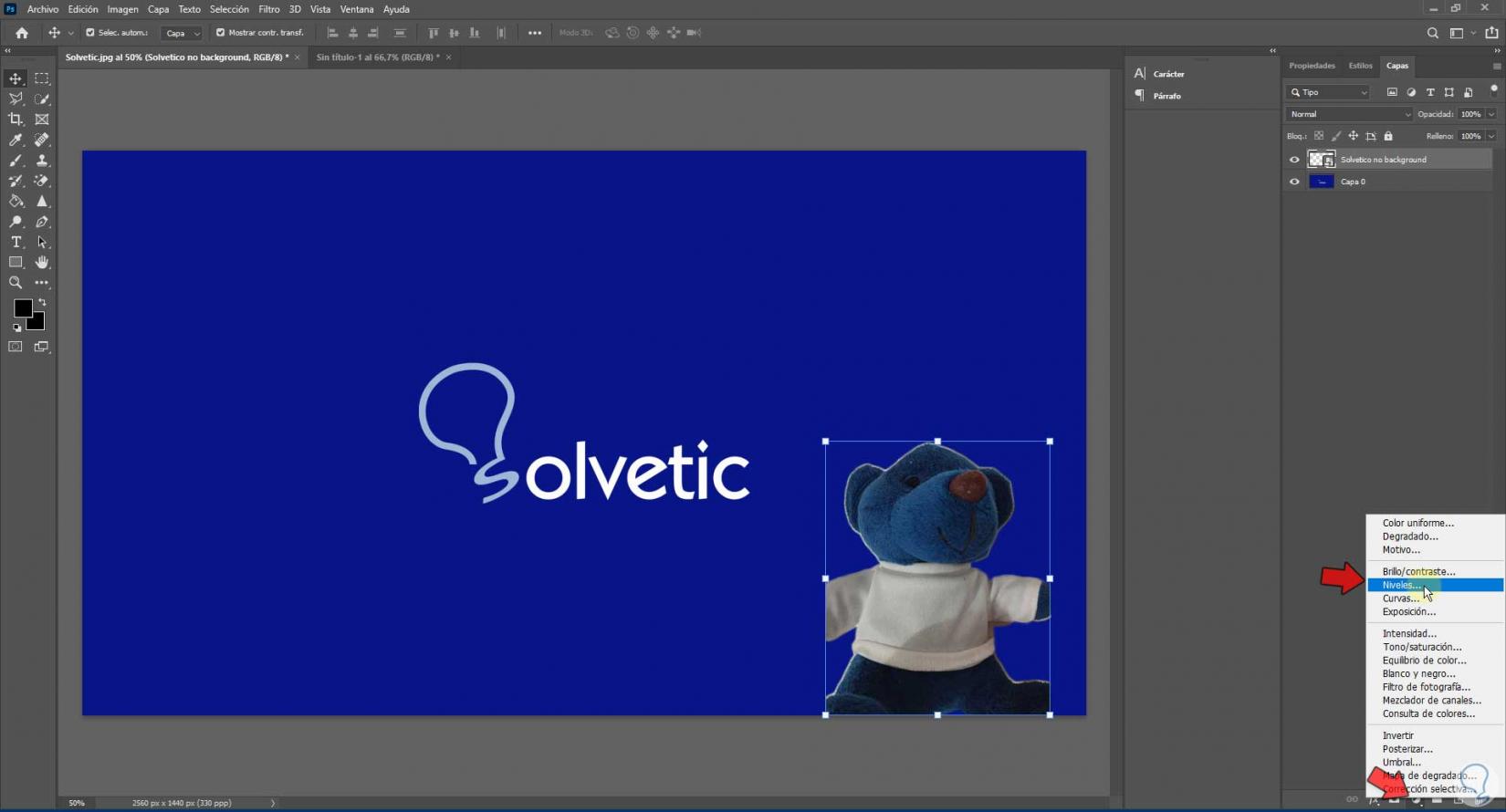Select the Rectangular Marquee tool
This screenshot has height=812, width=1506.
pyautogui.click(x=42, y=78)
